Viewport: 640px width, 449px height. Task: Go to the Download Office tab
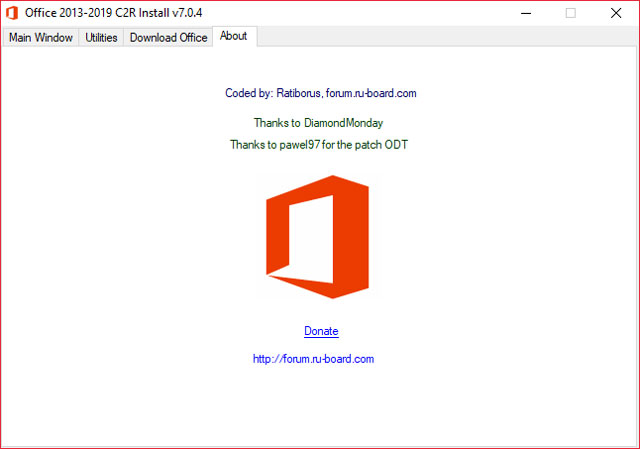click(x=168, y=38)
